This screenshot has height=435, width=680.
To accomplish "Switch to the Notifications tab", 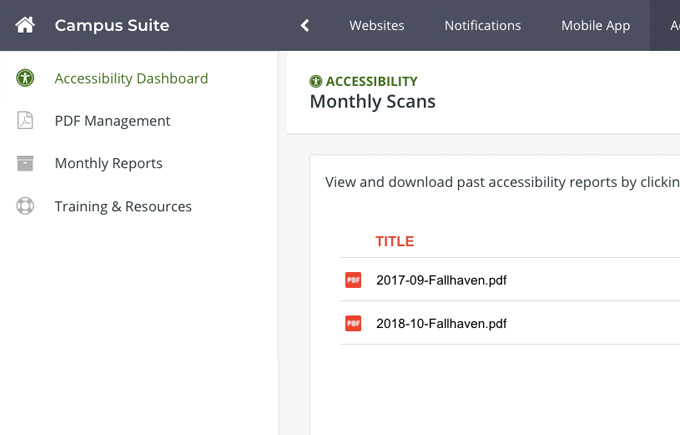I will 482,25.
